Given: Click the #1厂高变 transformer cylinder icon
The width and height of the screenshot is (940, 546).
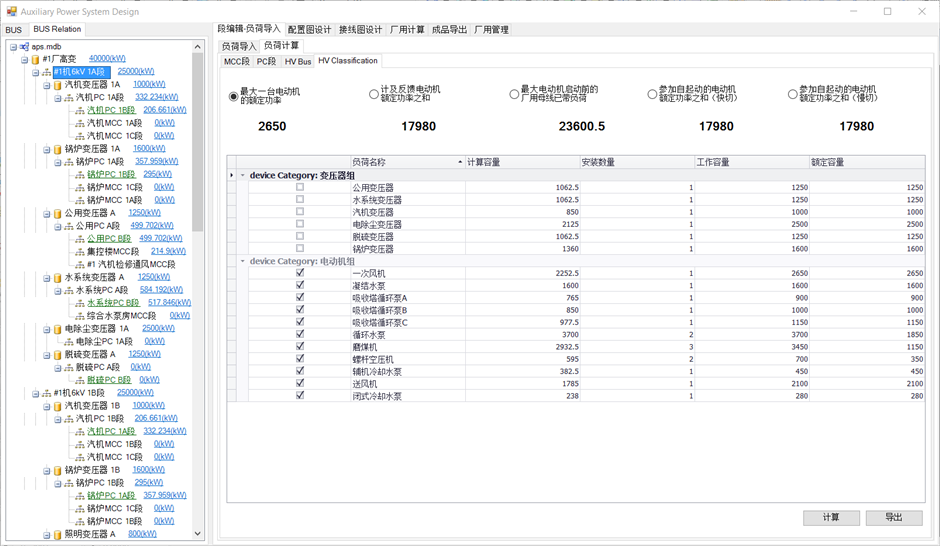Looking at the screenshot, I should coord(35,59).
